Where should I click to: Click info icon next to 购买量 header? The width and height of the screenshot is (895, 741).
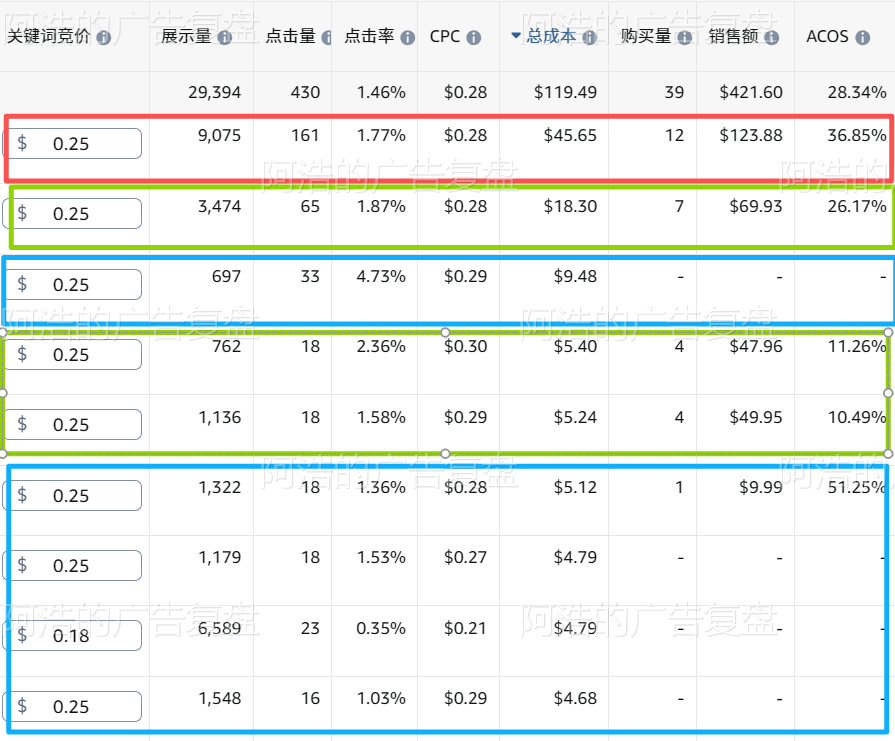coord(684,38)
